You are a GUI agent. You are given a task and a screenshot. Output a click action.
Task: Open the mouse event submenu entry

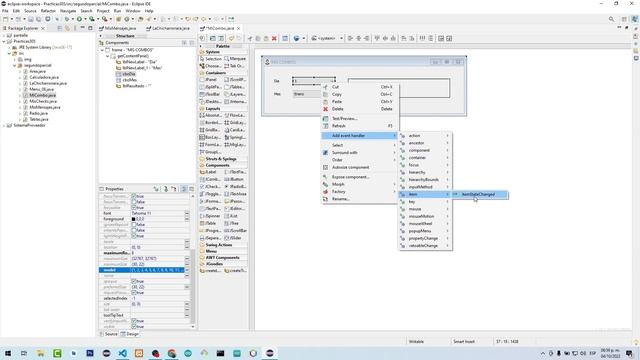tap(425, 209)
